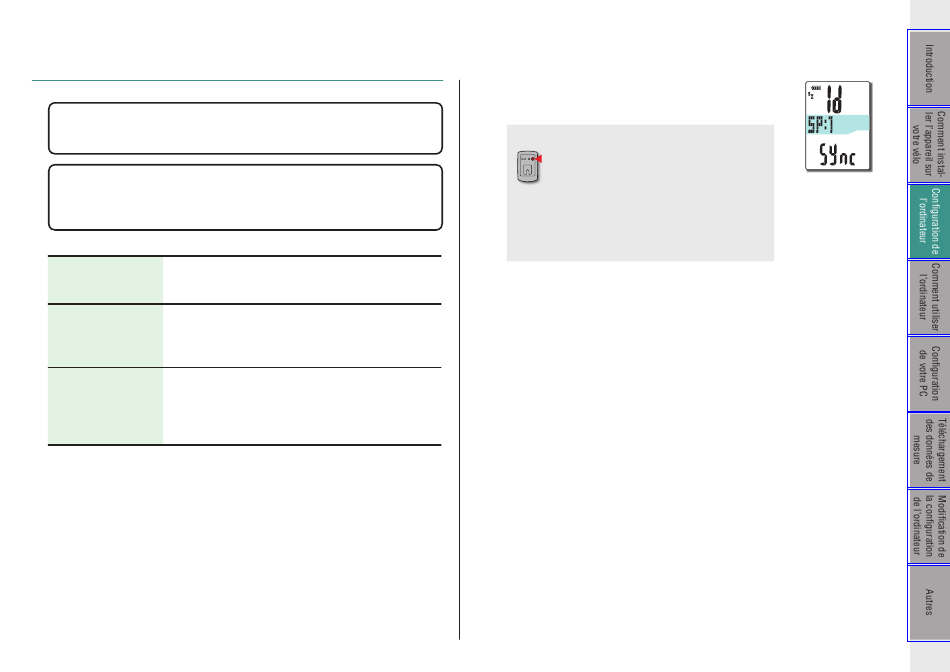Select the middle green table header cell
This screenshot has height=672, width=950.
pyautogui.click(x=105, y=336)
